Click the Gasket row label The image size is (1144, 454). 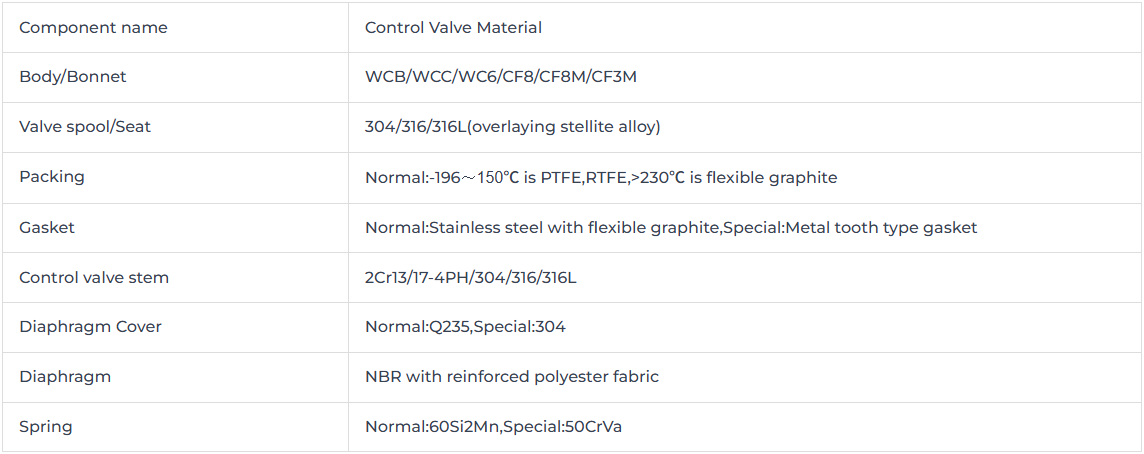coord(47,227)
